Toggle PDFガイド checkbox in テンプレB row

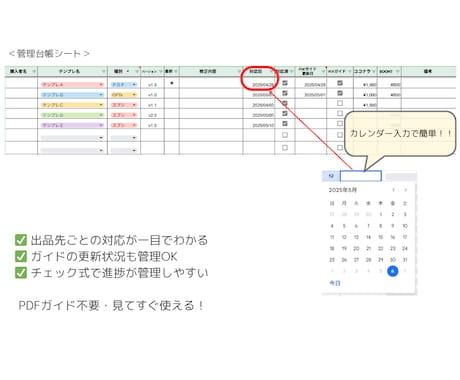[x=340, y=93]
